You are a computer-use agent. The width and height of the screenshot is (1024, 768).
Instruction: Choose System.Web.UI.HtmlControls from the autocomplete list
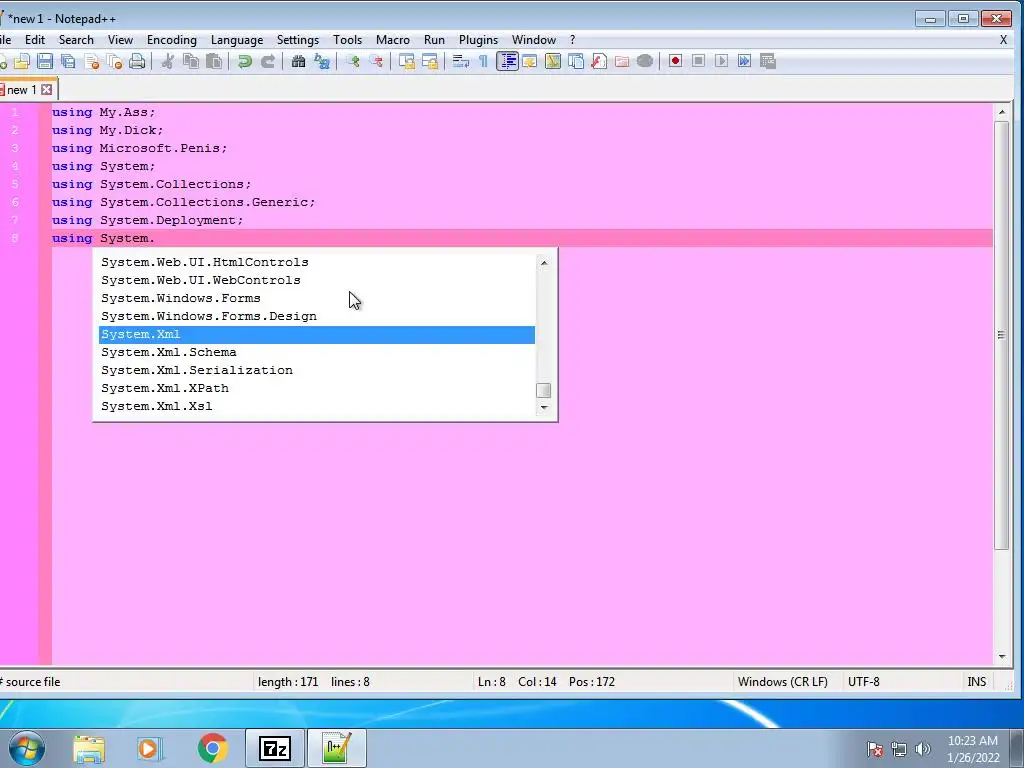[x=317, y=262]
